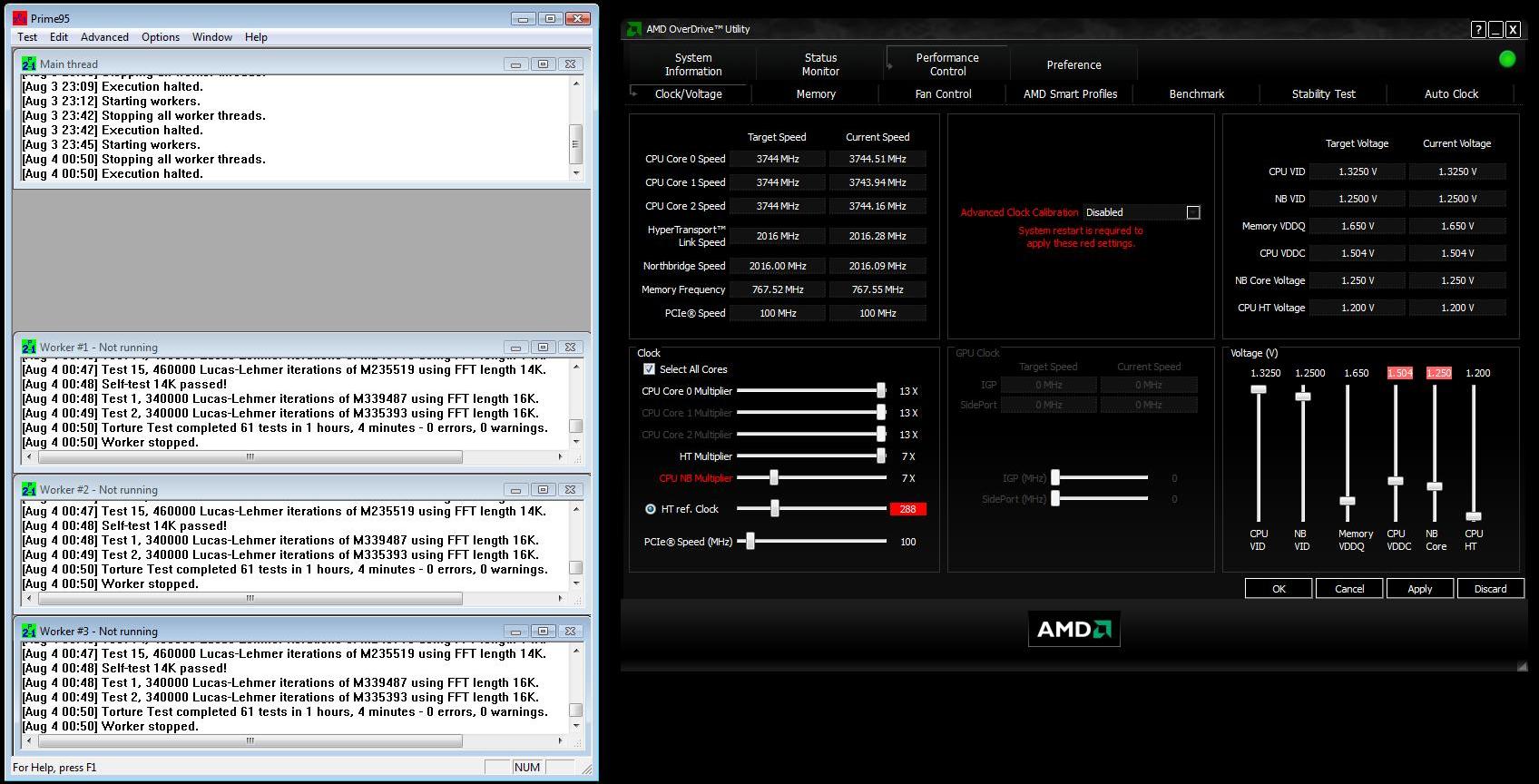Click the NB VID voltage slider handle
Image resolution: width=1539 pixels, height=784 pixels.
point(1302,397)
